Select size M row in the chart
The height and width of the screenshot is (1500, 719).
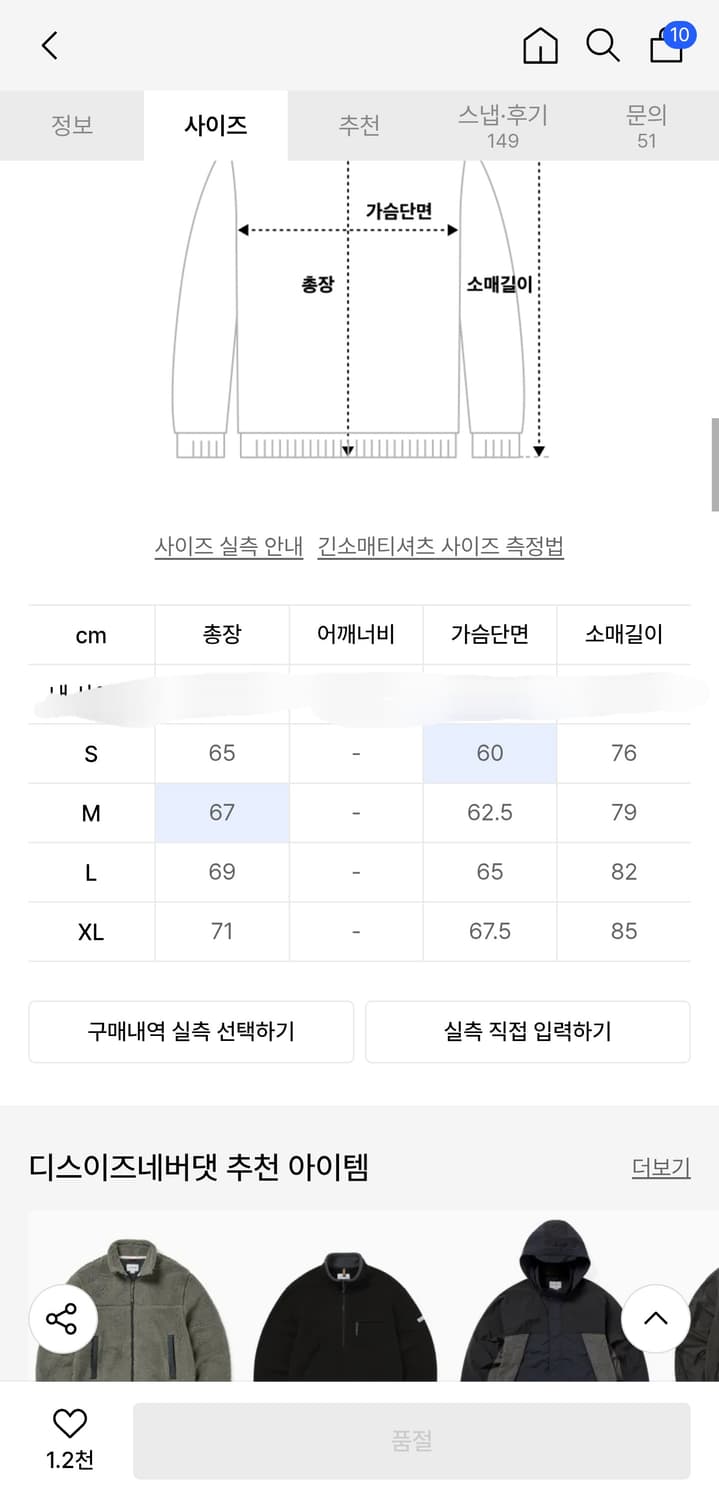coord(89,813)
